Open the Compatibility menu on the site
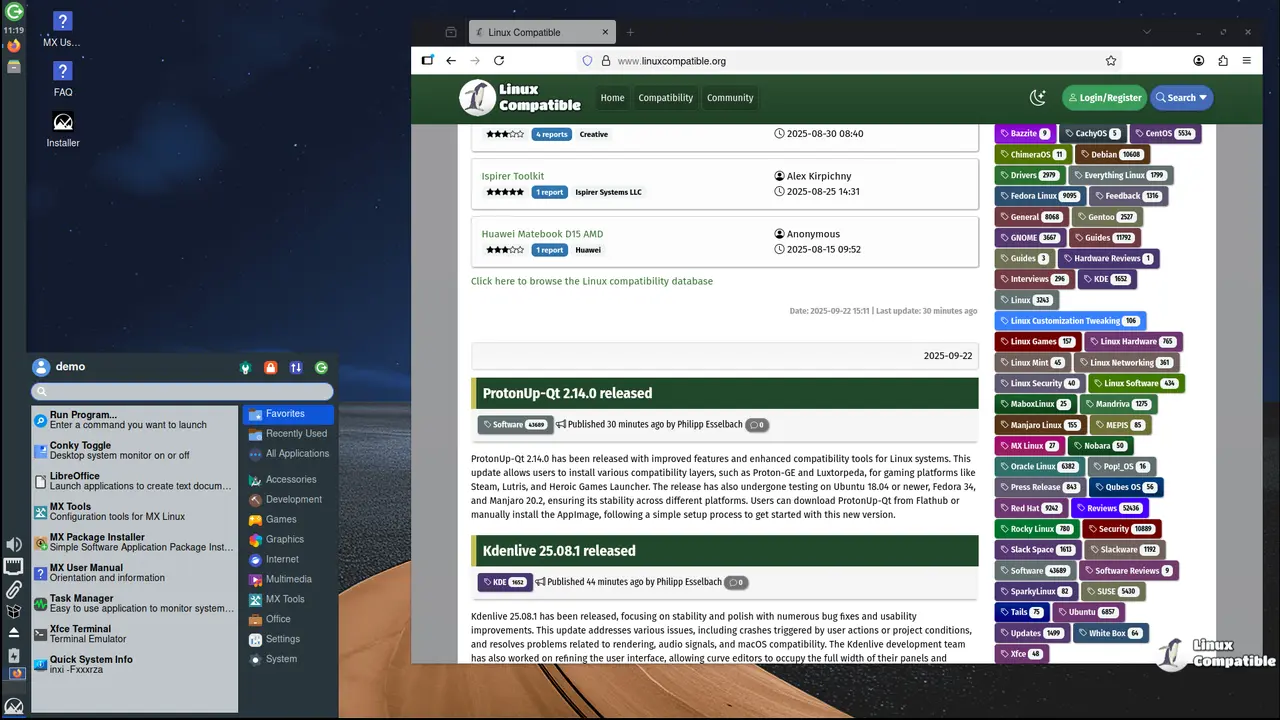1280x720 pixels. pyautogui.click(x=665, y=98)
